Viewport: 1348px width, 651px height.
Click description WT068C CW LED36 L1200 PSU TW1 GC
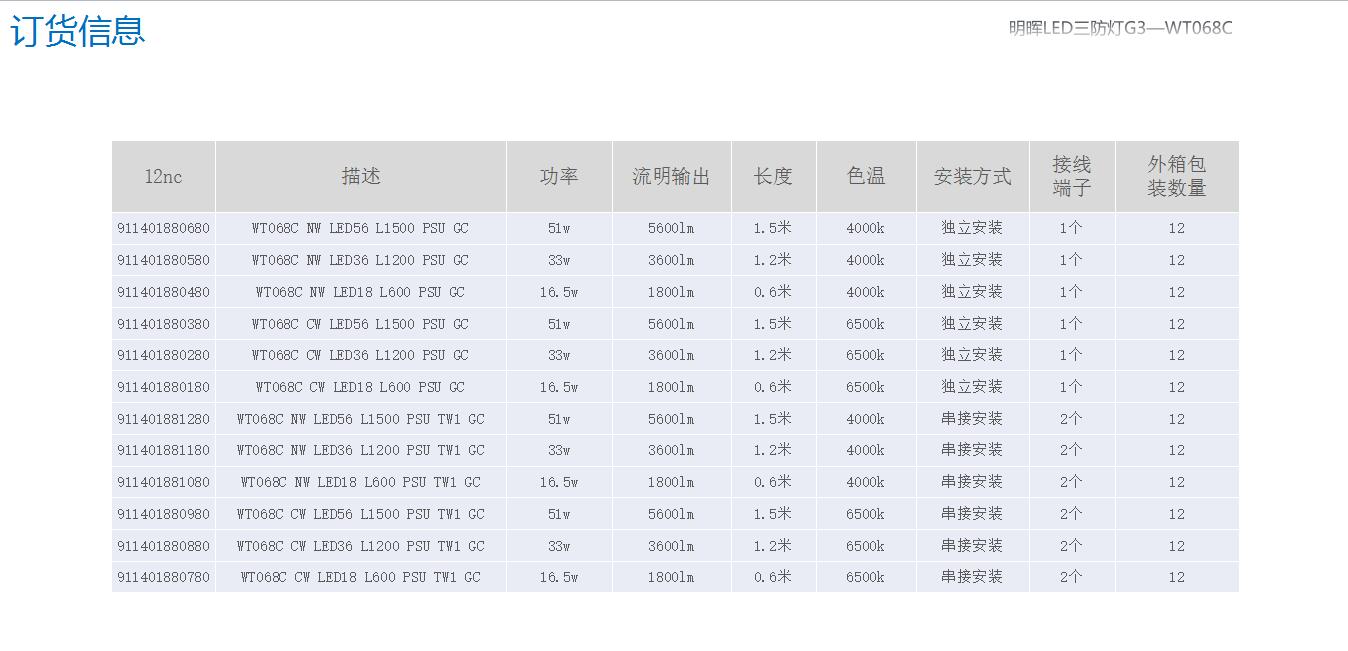point(360,547)
